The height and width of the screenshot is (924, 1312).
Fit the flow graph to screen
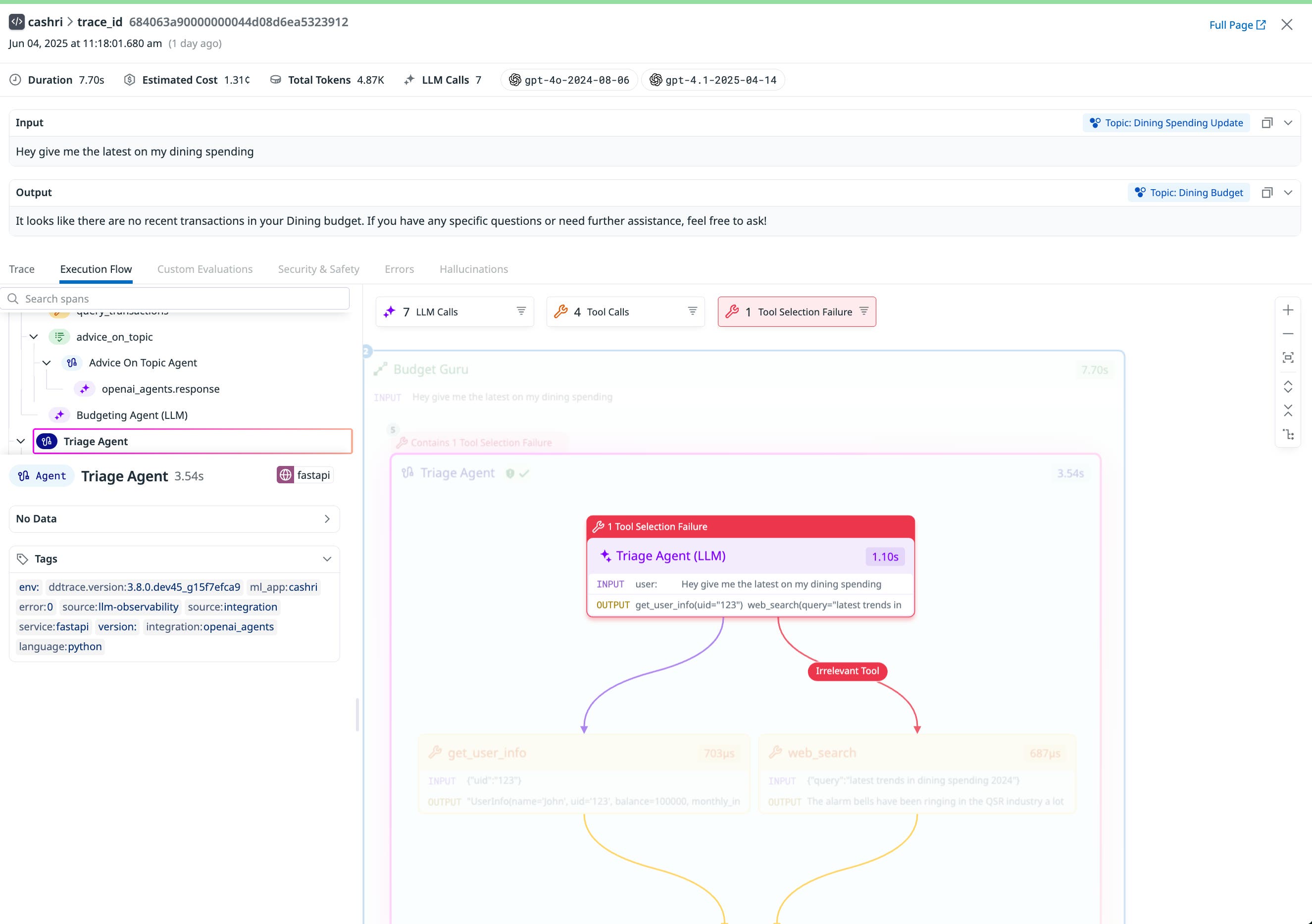coord(1288,357)
